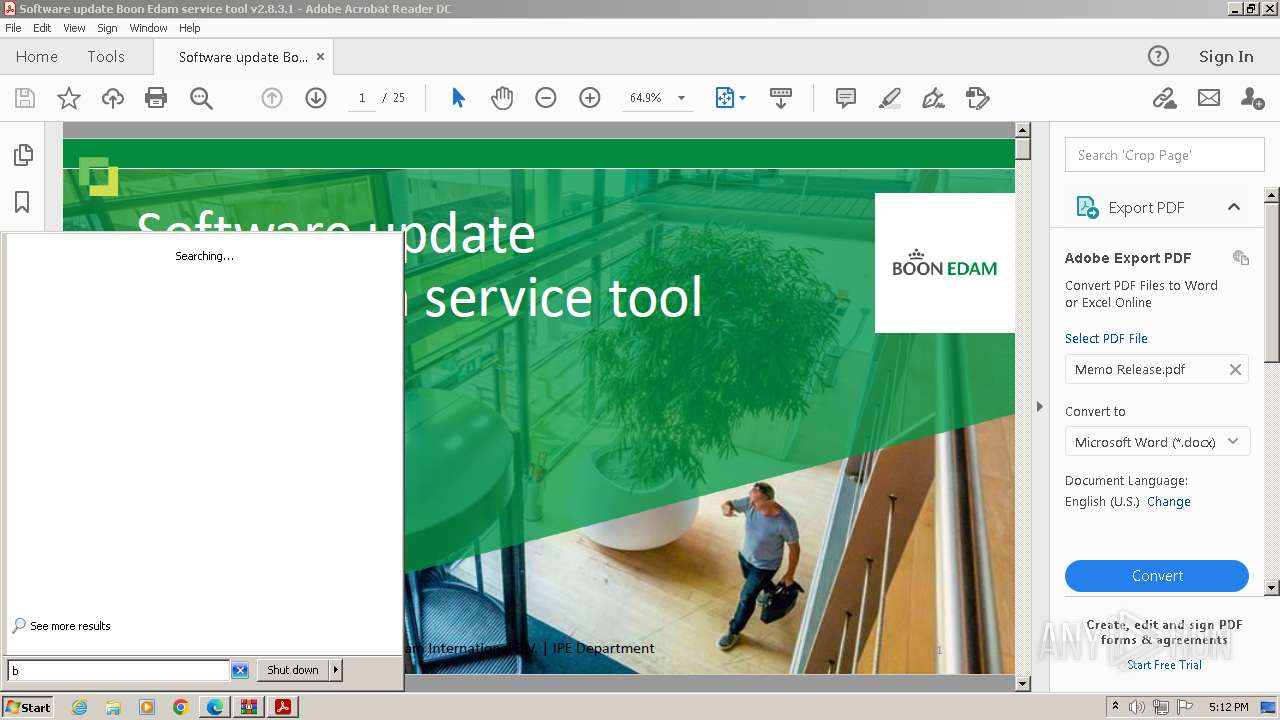
Task: Clear the Start menu search box
Action: coord(240,671)
